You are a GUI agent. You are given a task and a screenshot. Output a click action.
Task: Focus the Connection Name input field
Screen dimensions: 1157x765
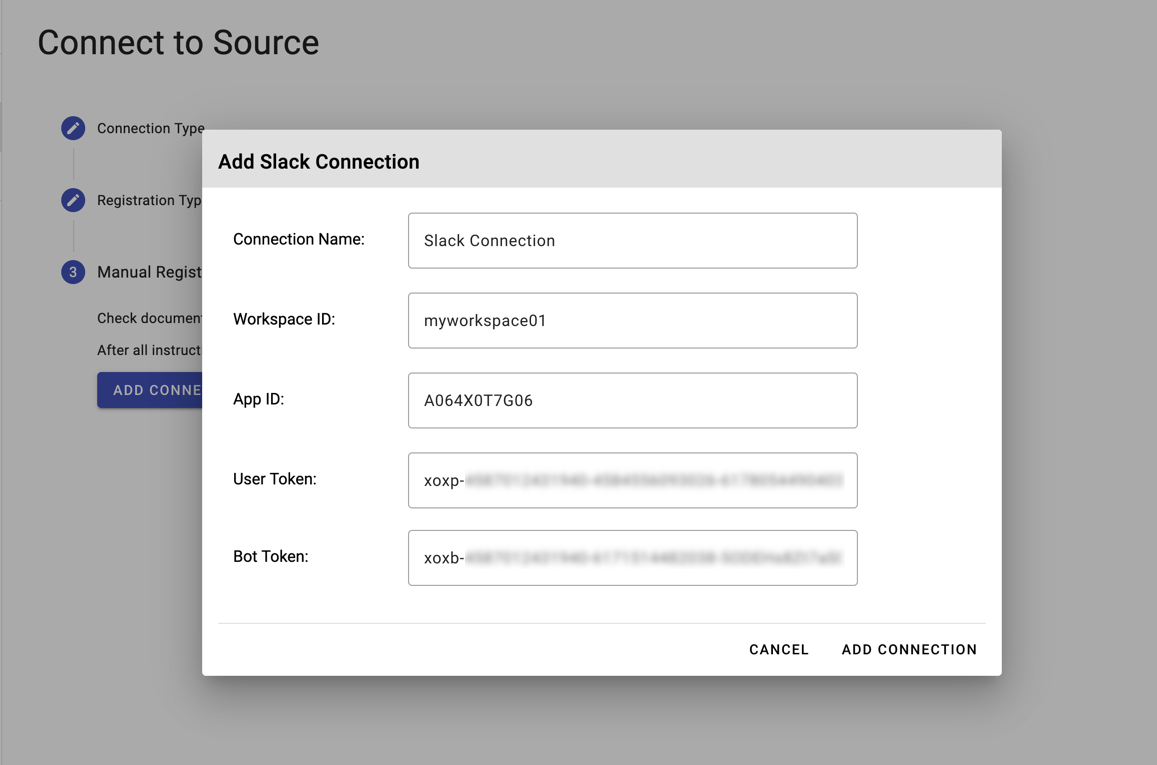[632, 240]
